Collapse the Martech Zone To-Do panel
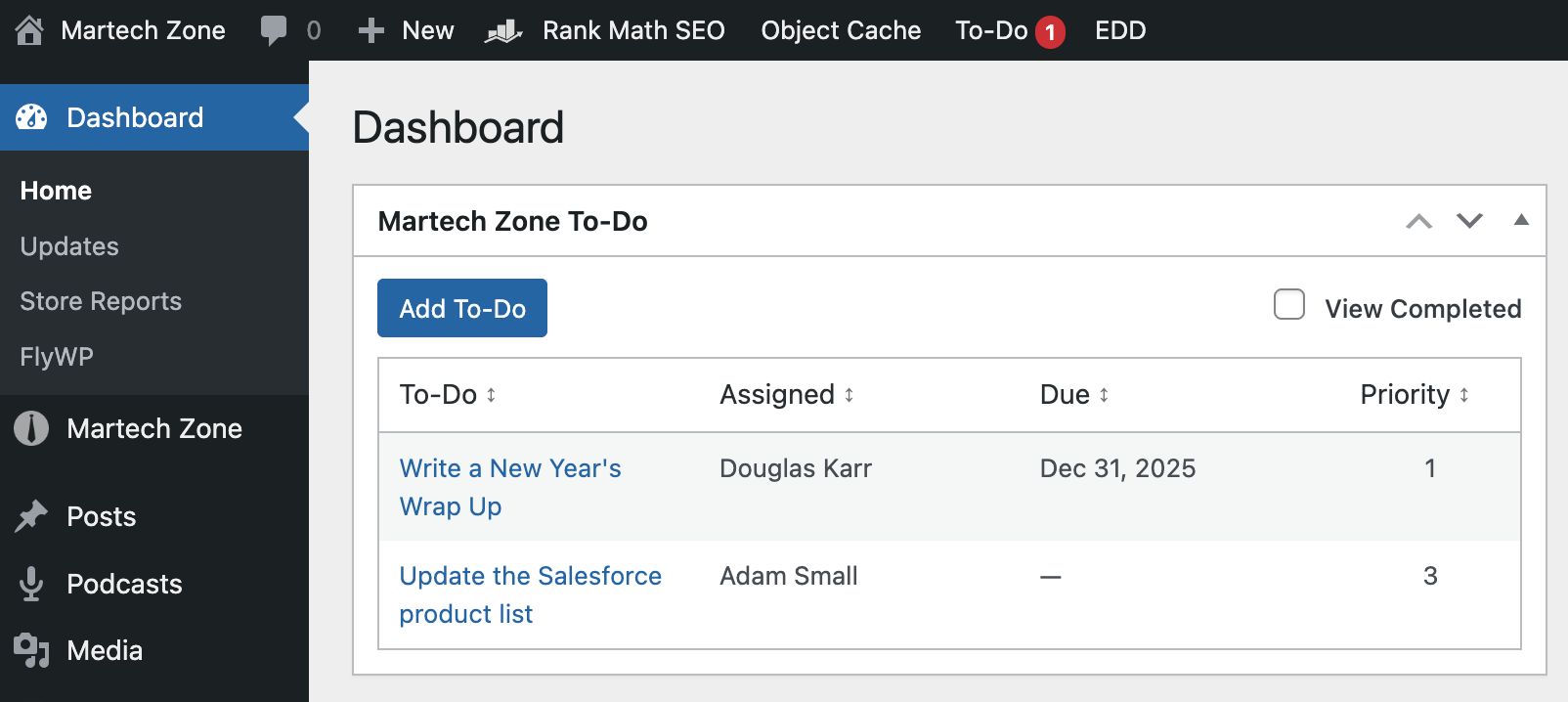Screen dimensions: 1568x702 coord(1521,220)
